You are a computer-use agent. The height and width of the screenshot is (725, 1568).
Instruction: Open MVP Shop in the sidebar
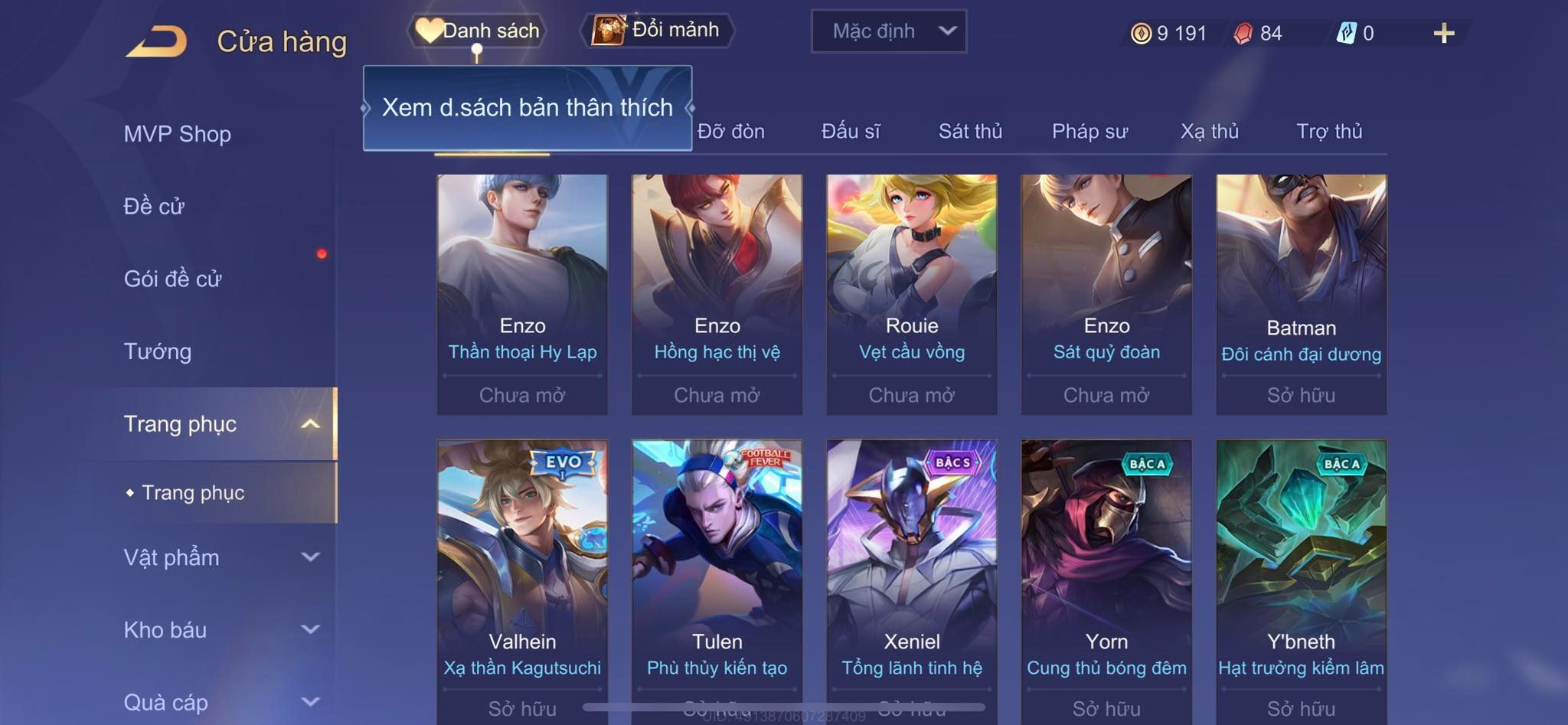[178, 134]
